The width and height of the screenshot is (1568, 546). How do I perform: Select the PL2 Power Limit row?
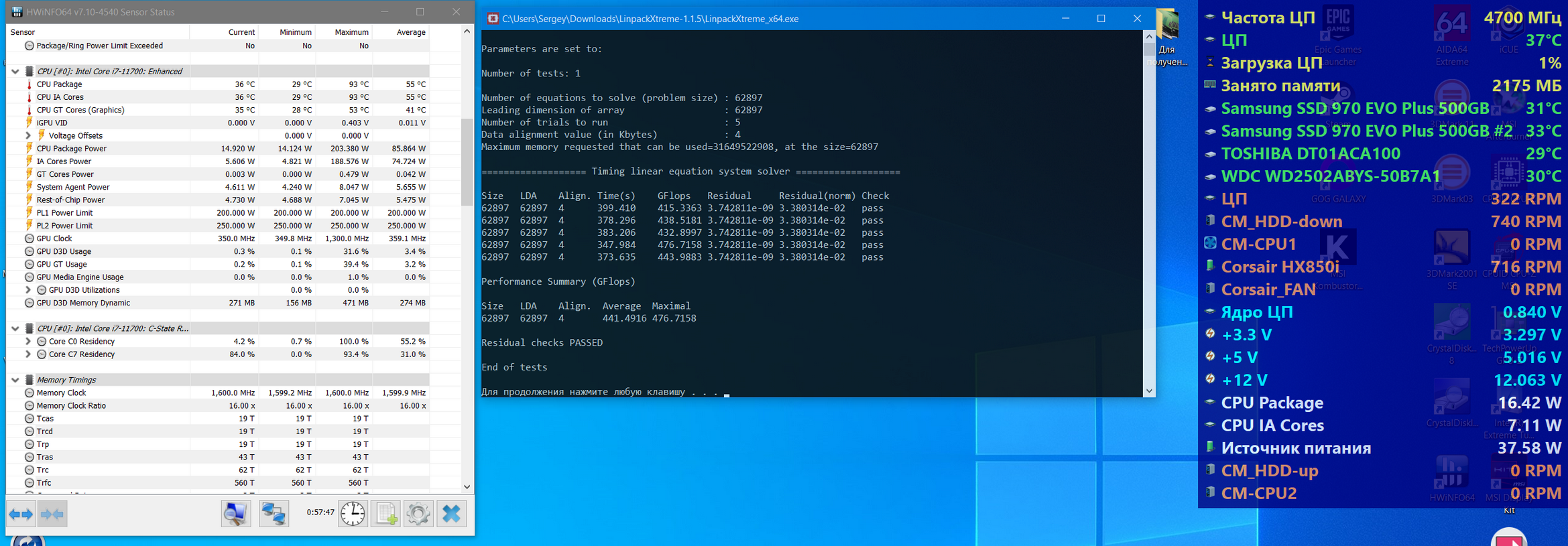(x=218, y=226)
